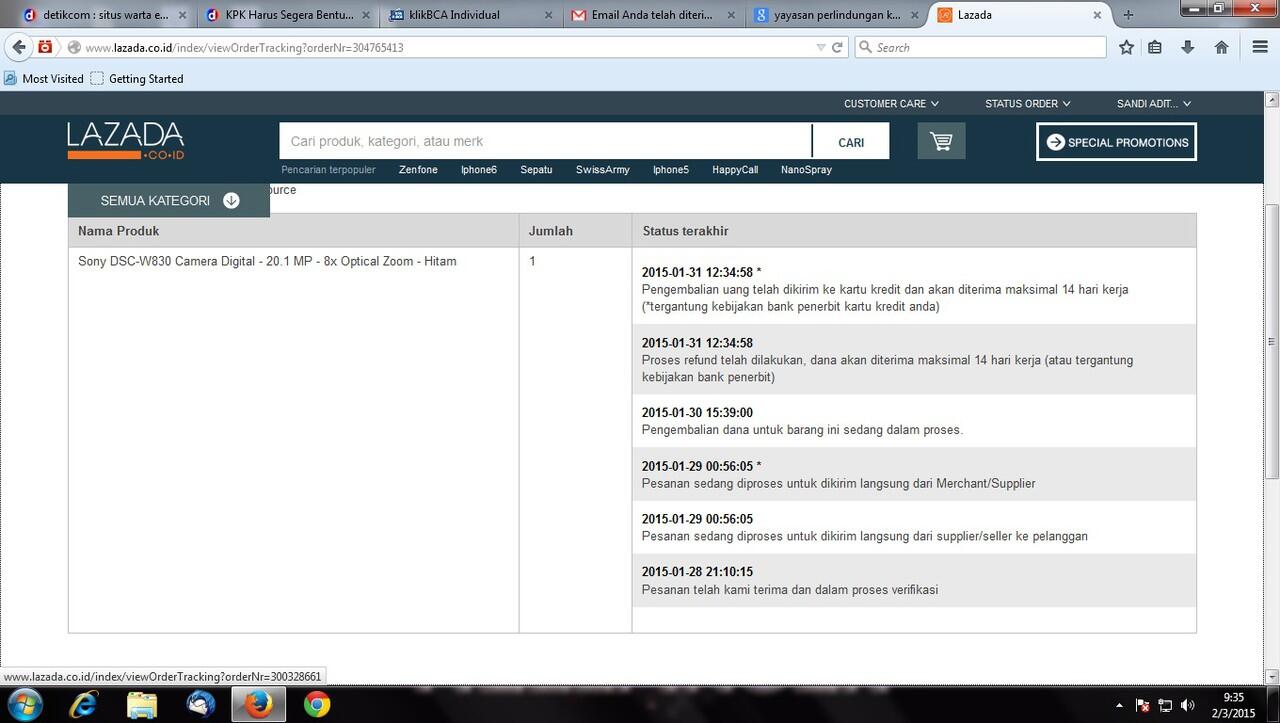Screen dimensions: 1280x723
Task: Open the taskbar clock showing 9:35
Action: click(1234, 705)
